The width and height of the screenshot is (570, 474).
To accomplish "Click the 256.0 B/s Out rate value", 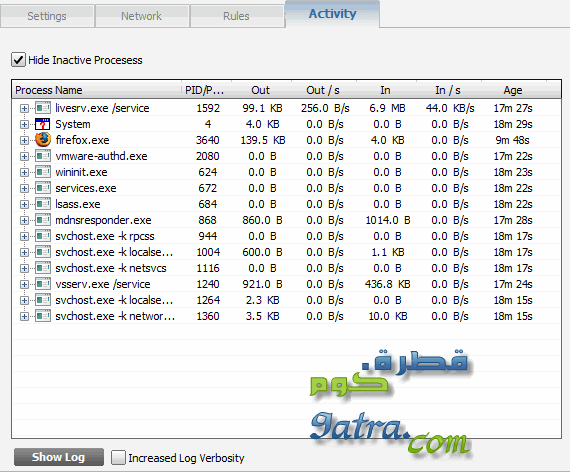I will coord(325,108).
